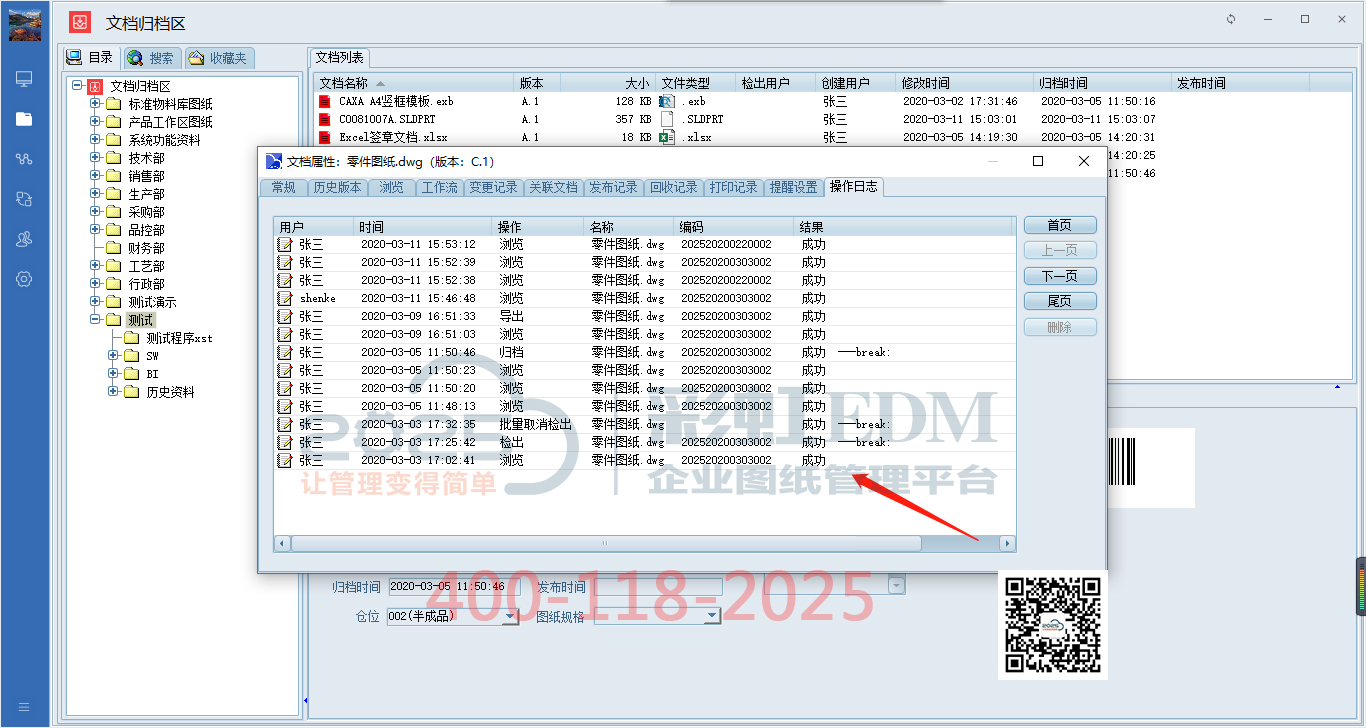Click the folder icon of 测试程序xst
The width and height of the screenshot is (1366, 728).
[131, 338]
